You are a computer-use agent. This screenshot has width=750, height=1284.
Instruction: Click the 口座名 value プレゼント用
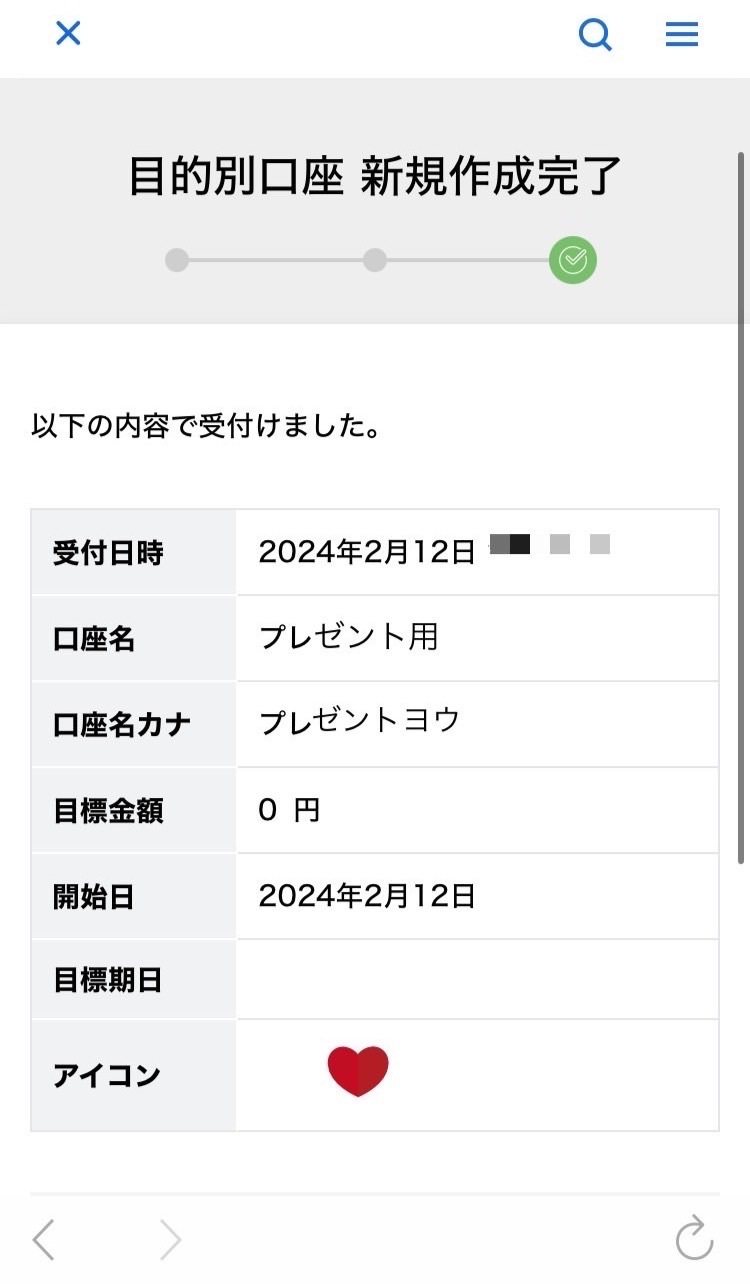(x=348, y=637)
